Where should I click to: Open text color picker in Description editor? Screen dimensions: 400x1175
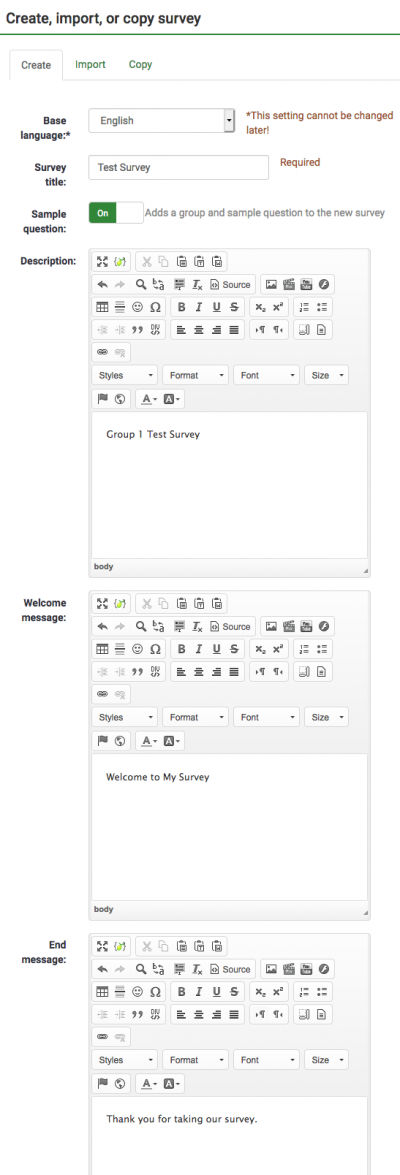pyautogui.click(x=148, y=399)
